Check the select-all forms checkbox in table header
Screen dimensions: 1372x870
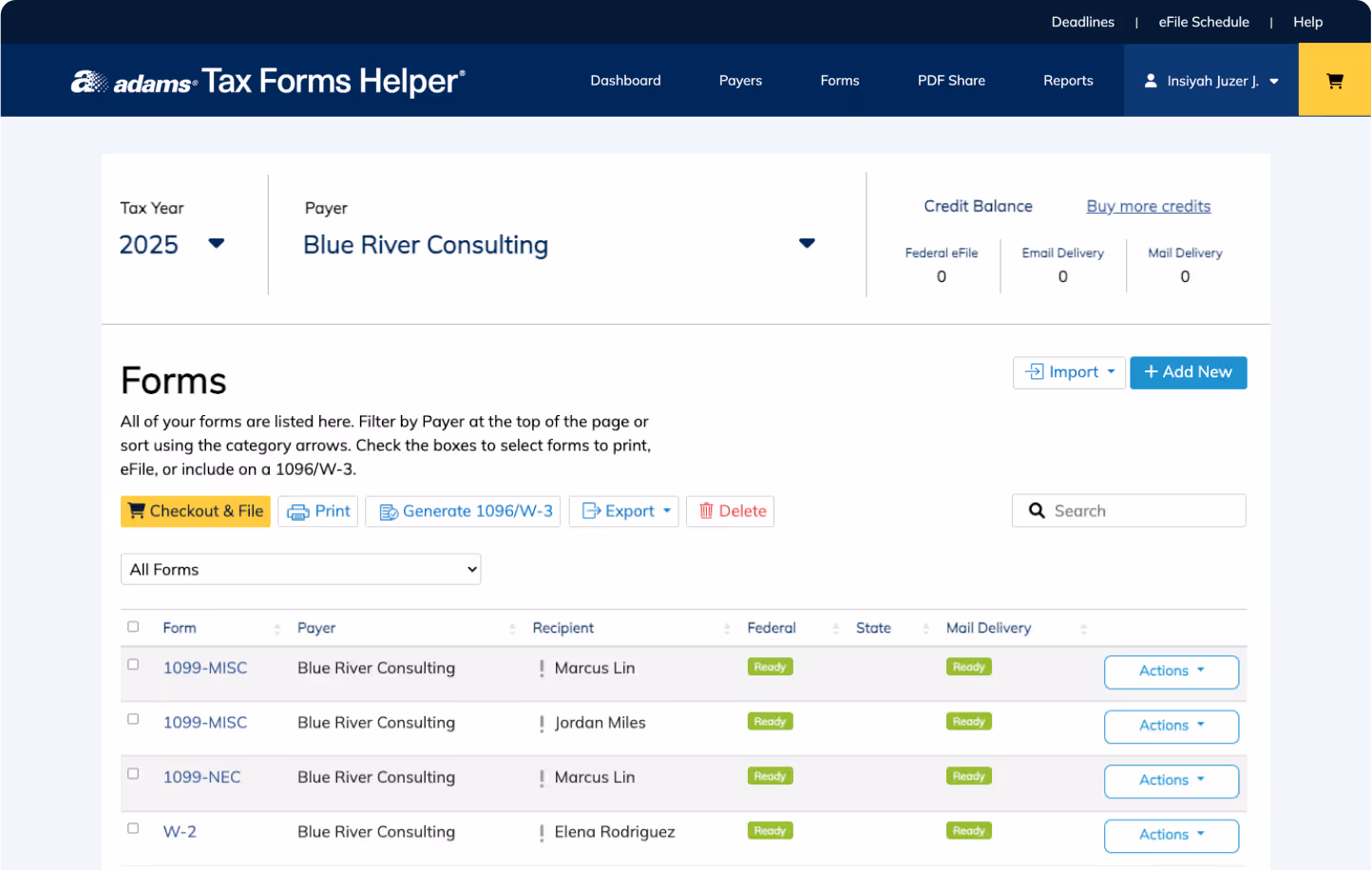click(133, 627)
